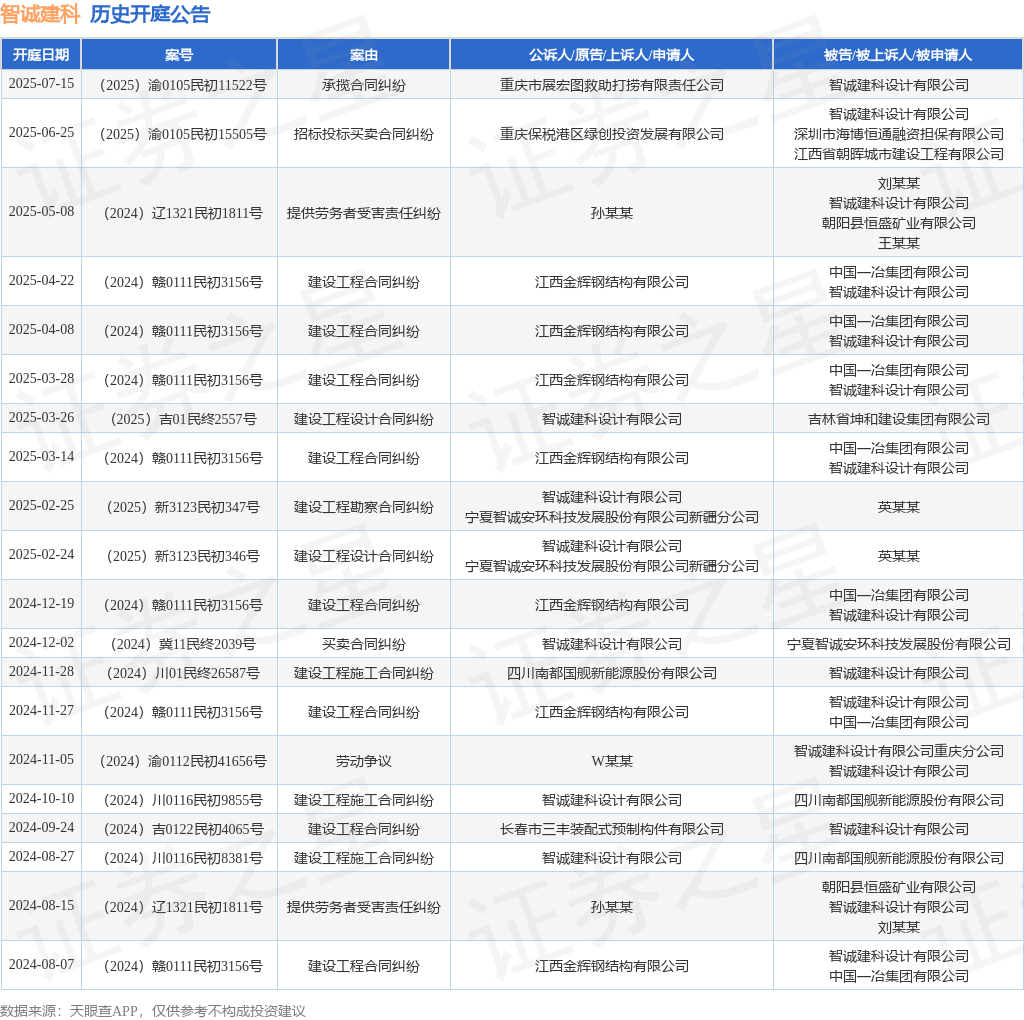Select date cell 2025-04-22

[41, 281]
